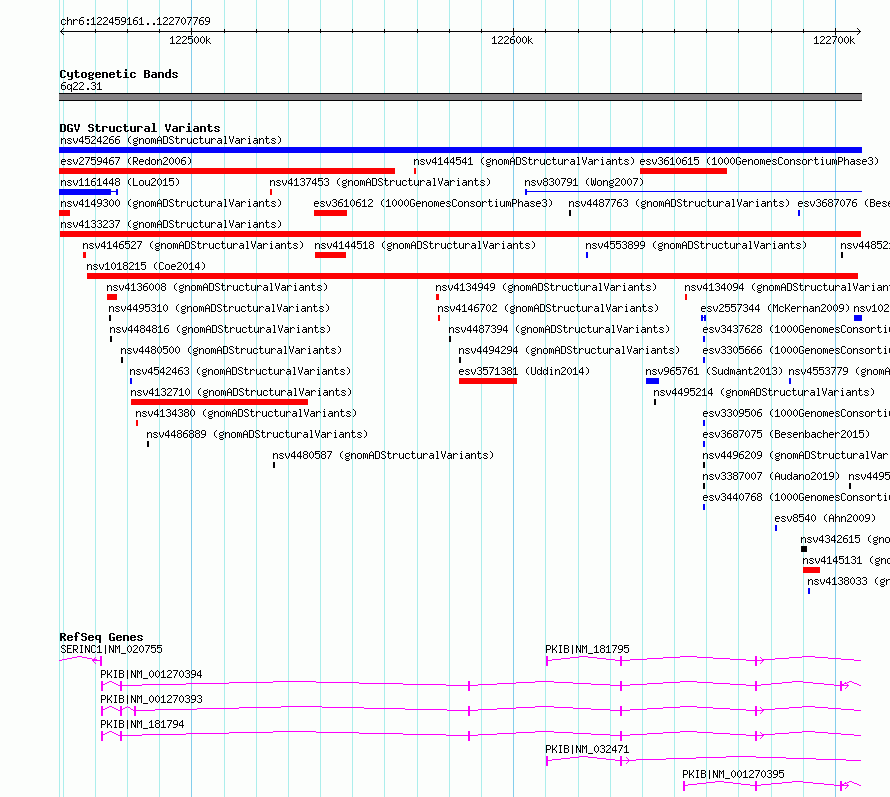Click nsv4146702 variant label
The image size is (890, 797).
[548, 308]
